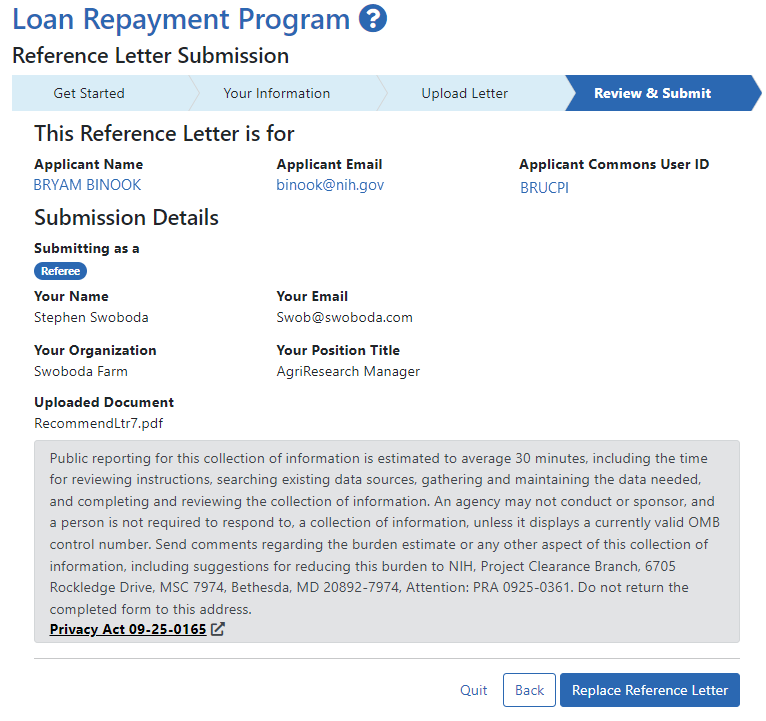Click the Loan Repayment Program heading

pos(181,20)
